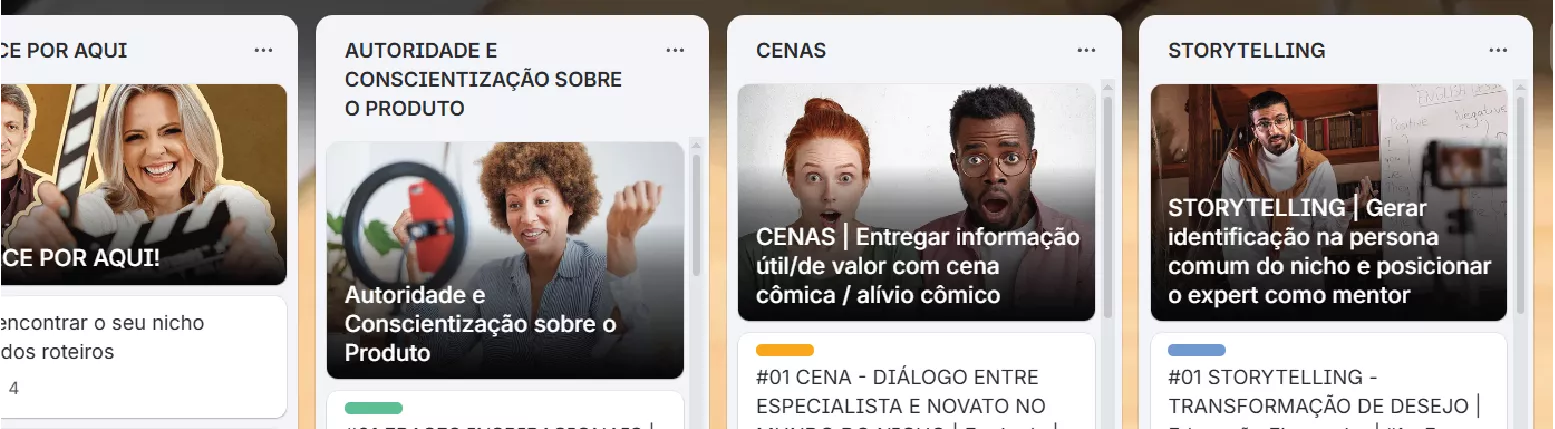
Task: Open card "encontrar o seu nicho dos roteiros"
Action: 143,356
